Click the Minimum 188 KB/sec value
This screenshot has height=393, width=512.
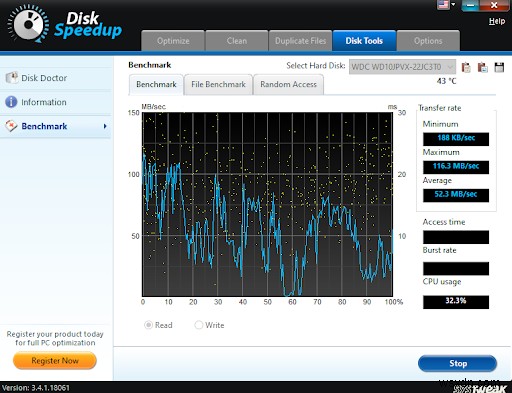(x=456, y=138)
